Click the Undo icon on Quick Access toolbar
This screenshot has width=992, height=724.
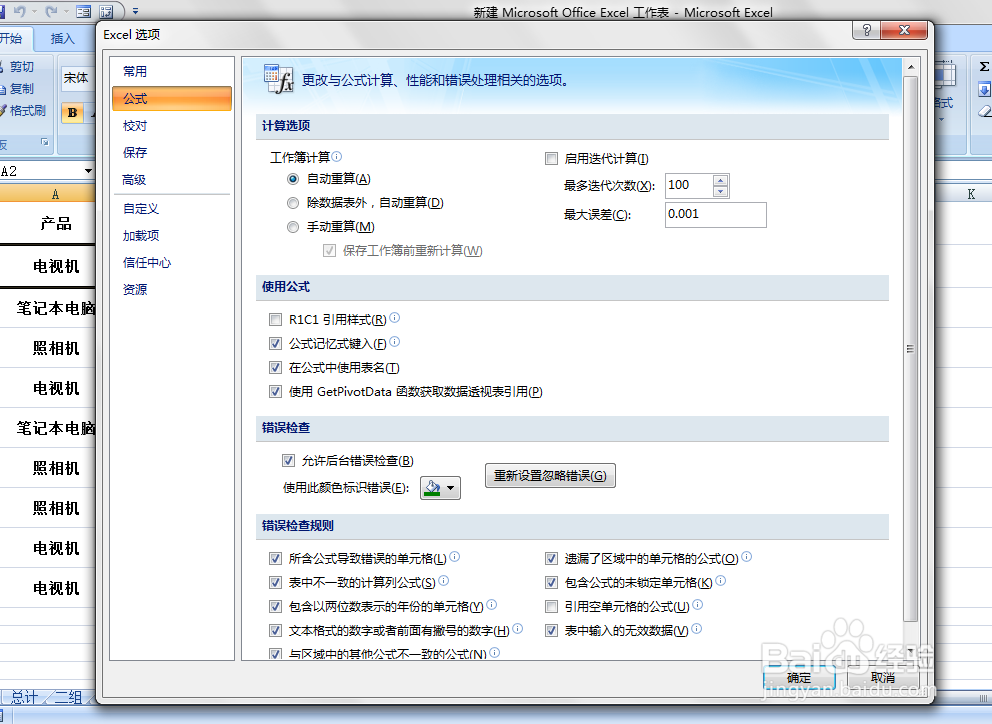tap(21, 10)
